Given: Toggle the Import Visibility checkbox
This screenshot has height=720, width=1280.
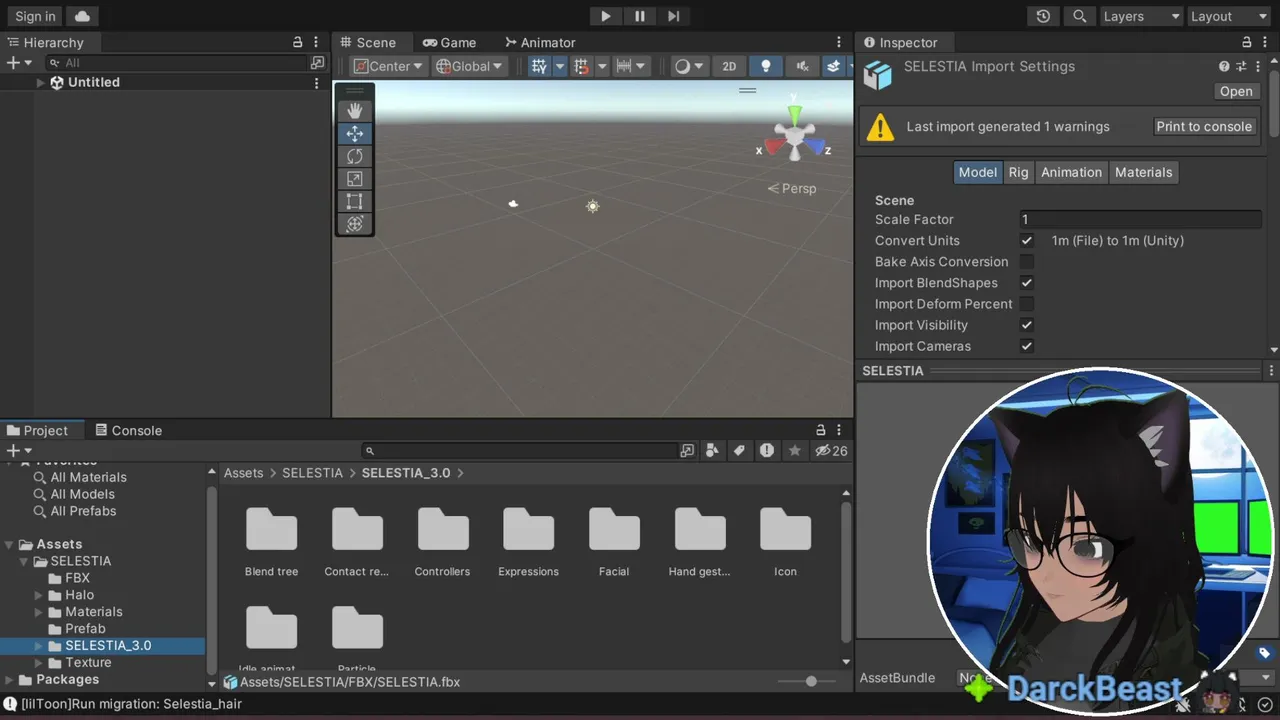Looking at the screenshot, I should point(1026,325).
